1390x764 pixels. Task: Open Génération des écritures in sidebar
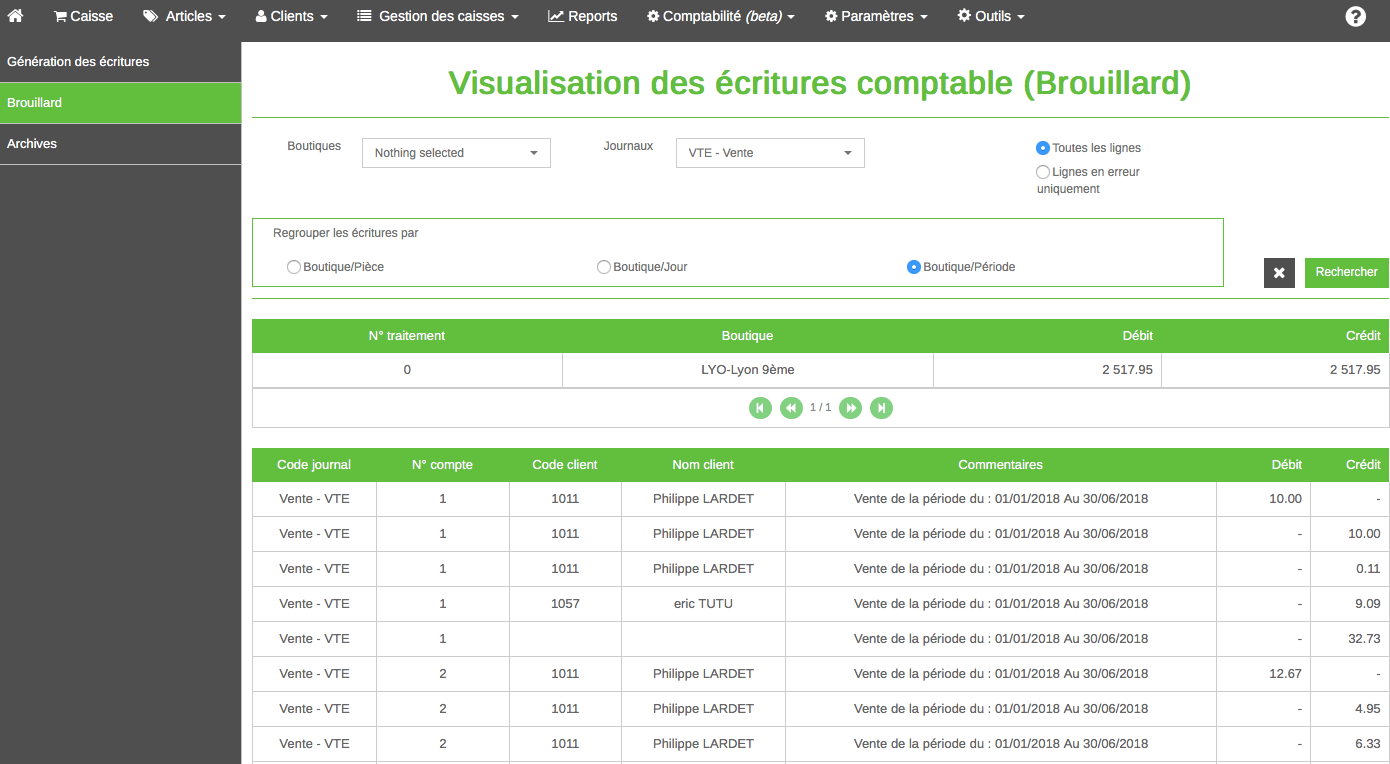tap(120, 62)
